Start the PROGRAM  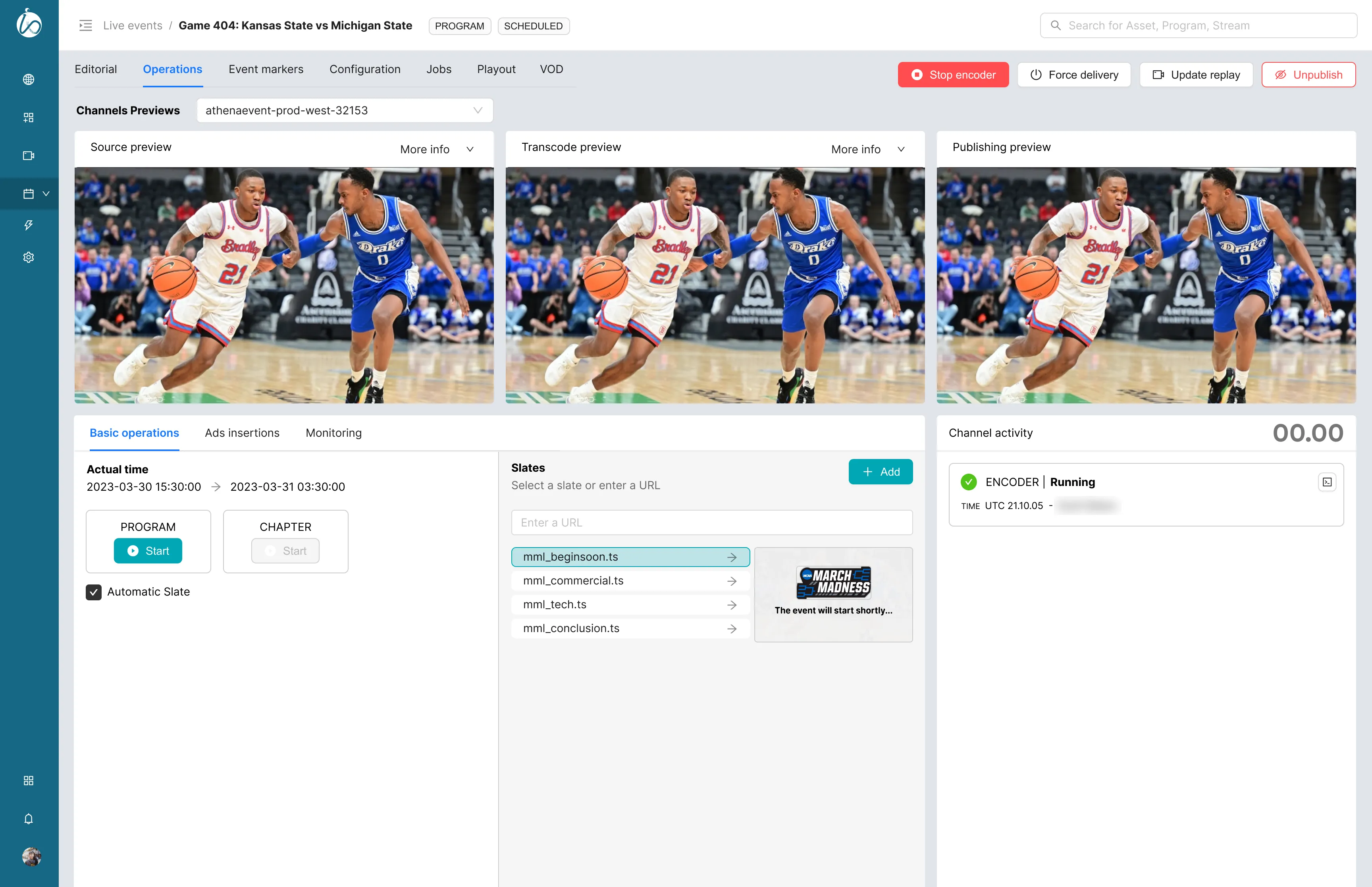pos(148,551)
